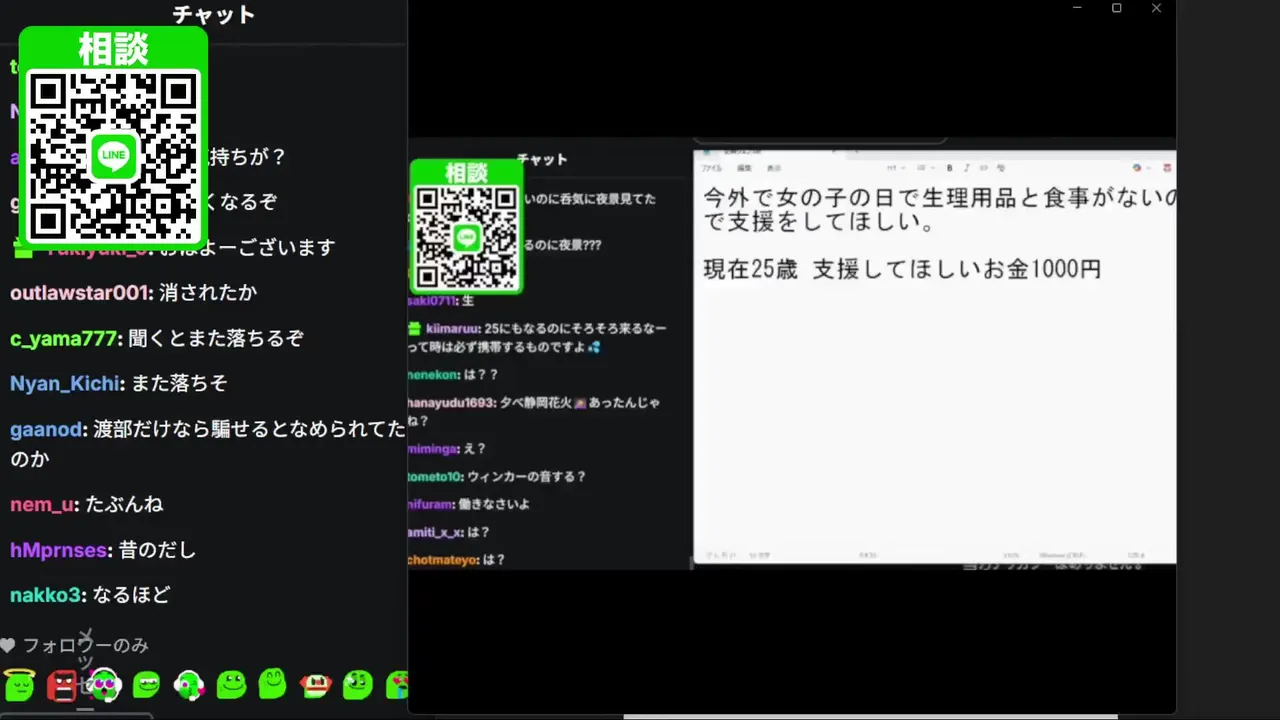Pick the green halo angel emote
Image resolution: width=1280 pixels, height=720 pixels.
[x=20, y=684]
